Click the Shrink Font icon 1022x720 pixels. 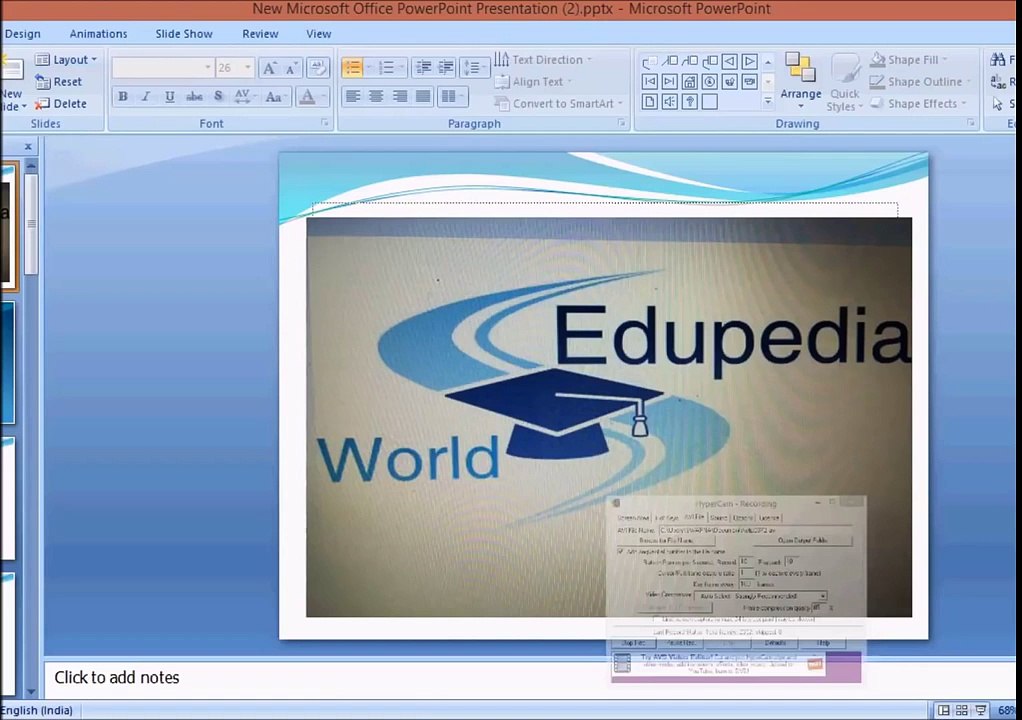pos(291,68)
